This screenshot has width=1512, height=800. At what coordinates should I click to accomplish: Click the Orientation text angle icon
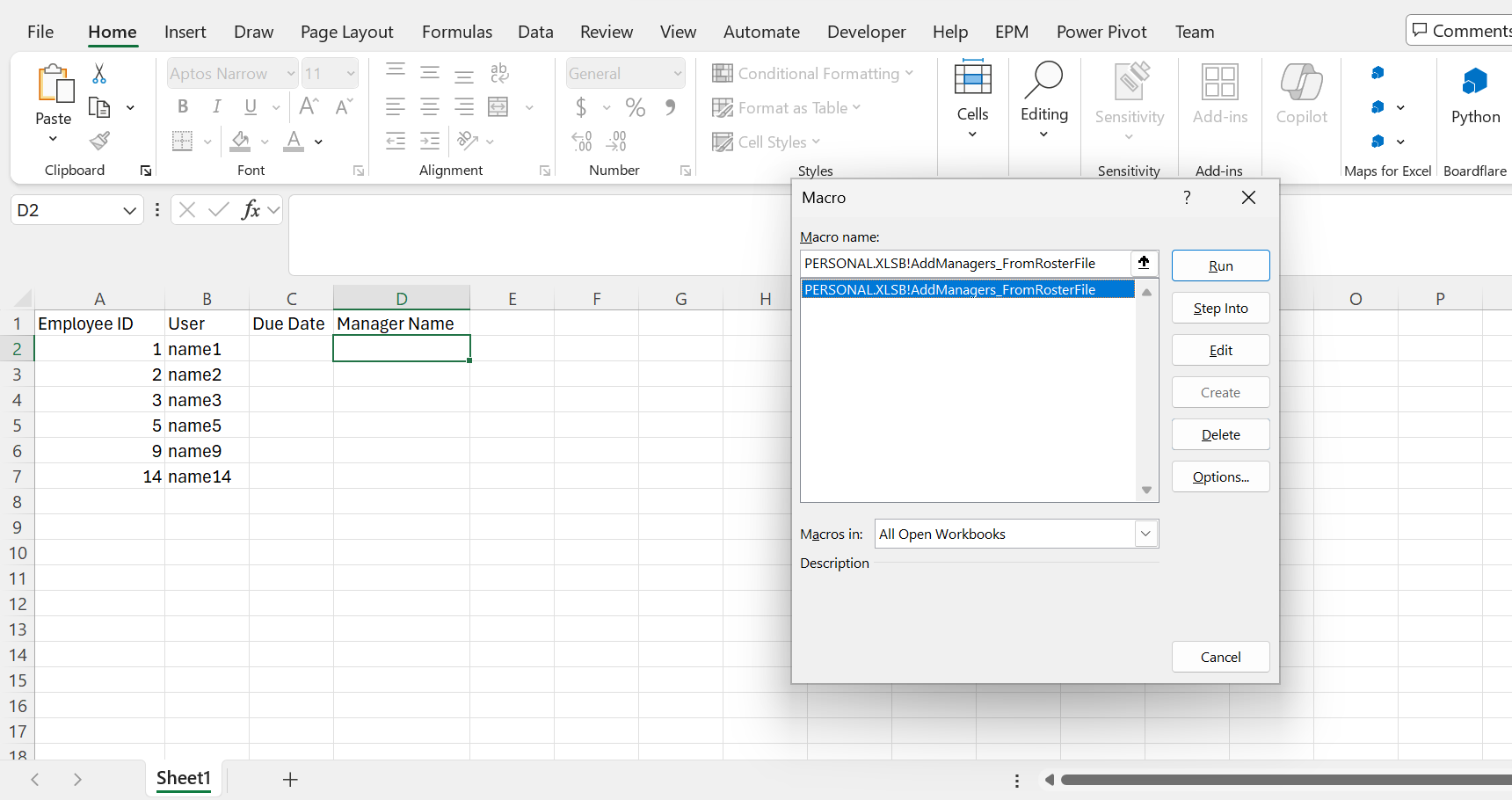click(467, 141)
